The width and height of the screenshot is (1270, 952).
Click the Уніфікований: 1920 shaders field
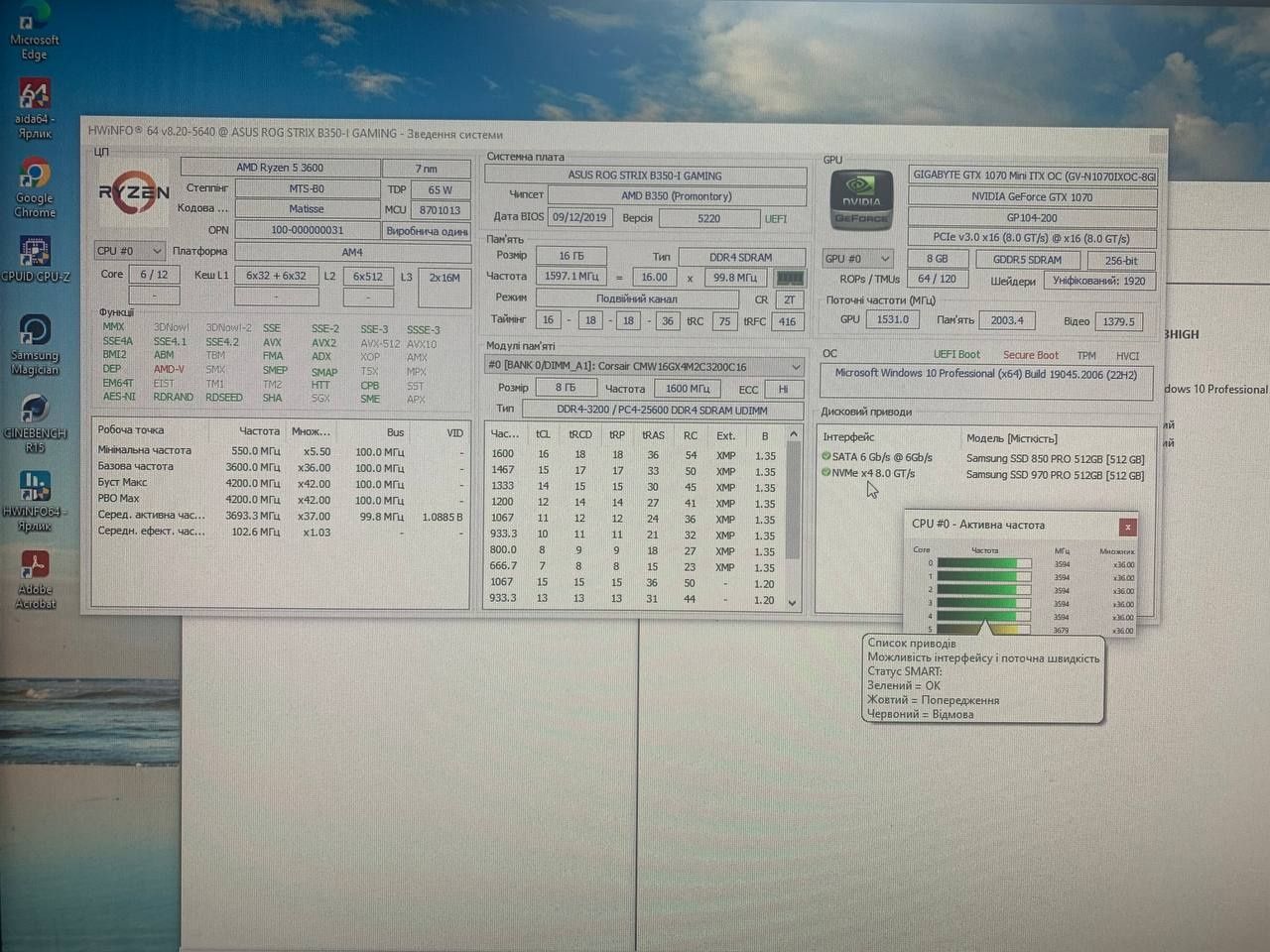tap(1098, 281)
